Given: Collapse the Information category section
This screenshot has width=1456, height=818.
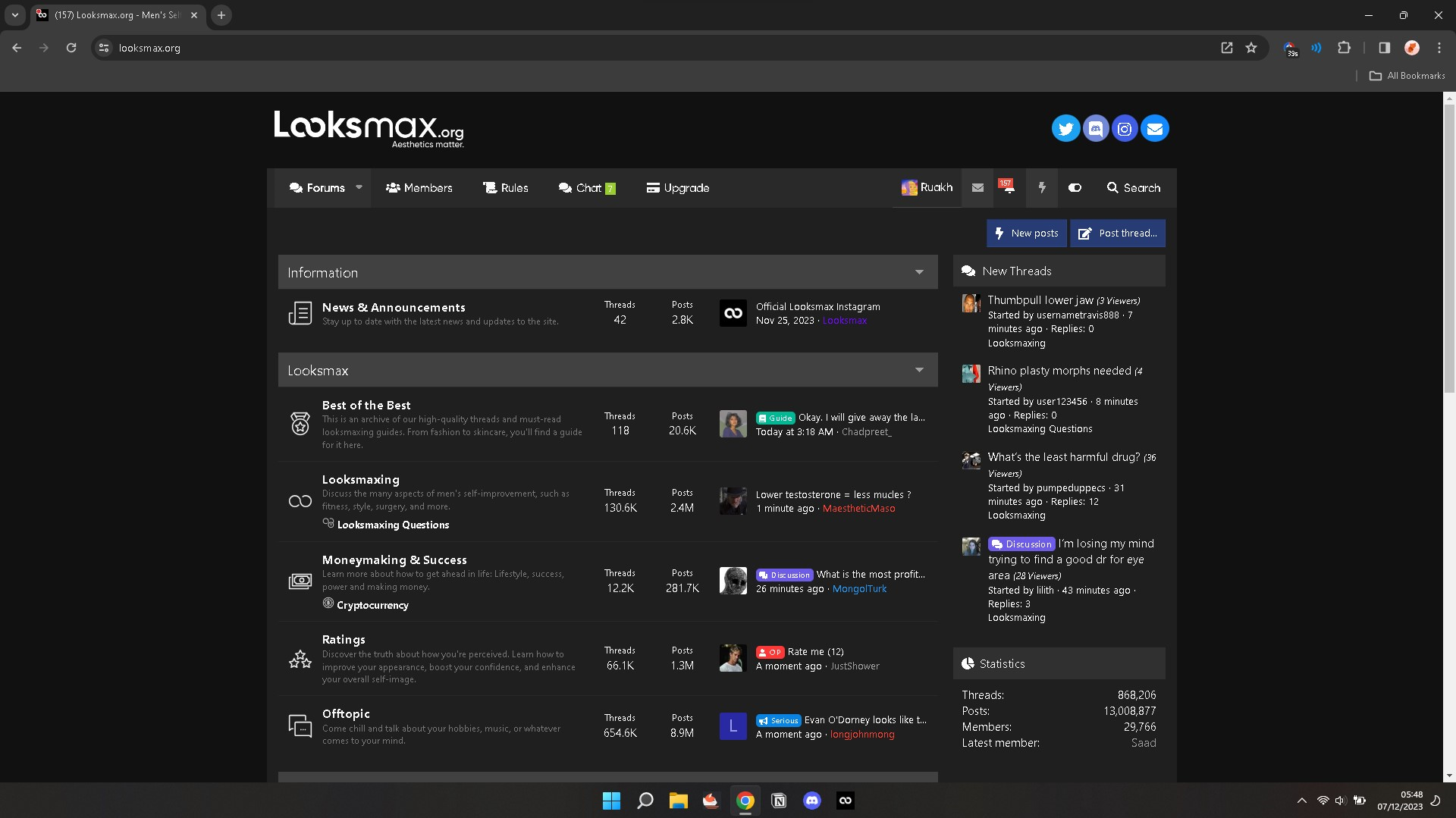Looking at the screenshot, I should [919, 272].
